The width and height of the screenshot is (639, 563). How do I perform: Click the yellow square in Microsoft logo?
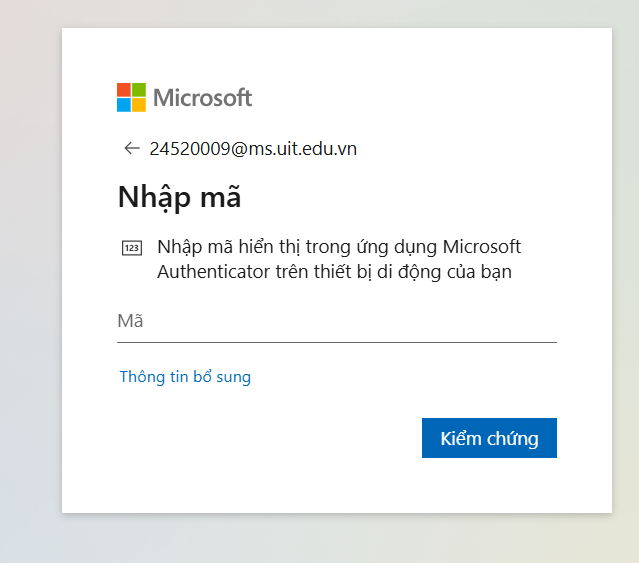pyautogui.click(x=139, y=105)
